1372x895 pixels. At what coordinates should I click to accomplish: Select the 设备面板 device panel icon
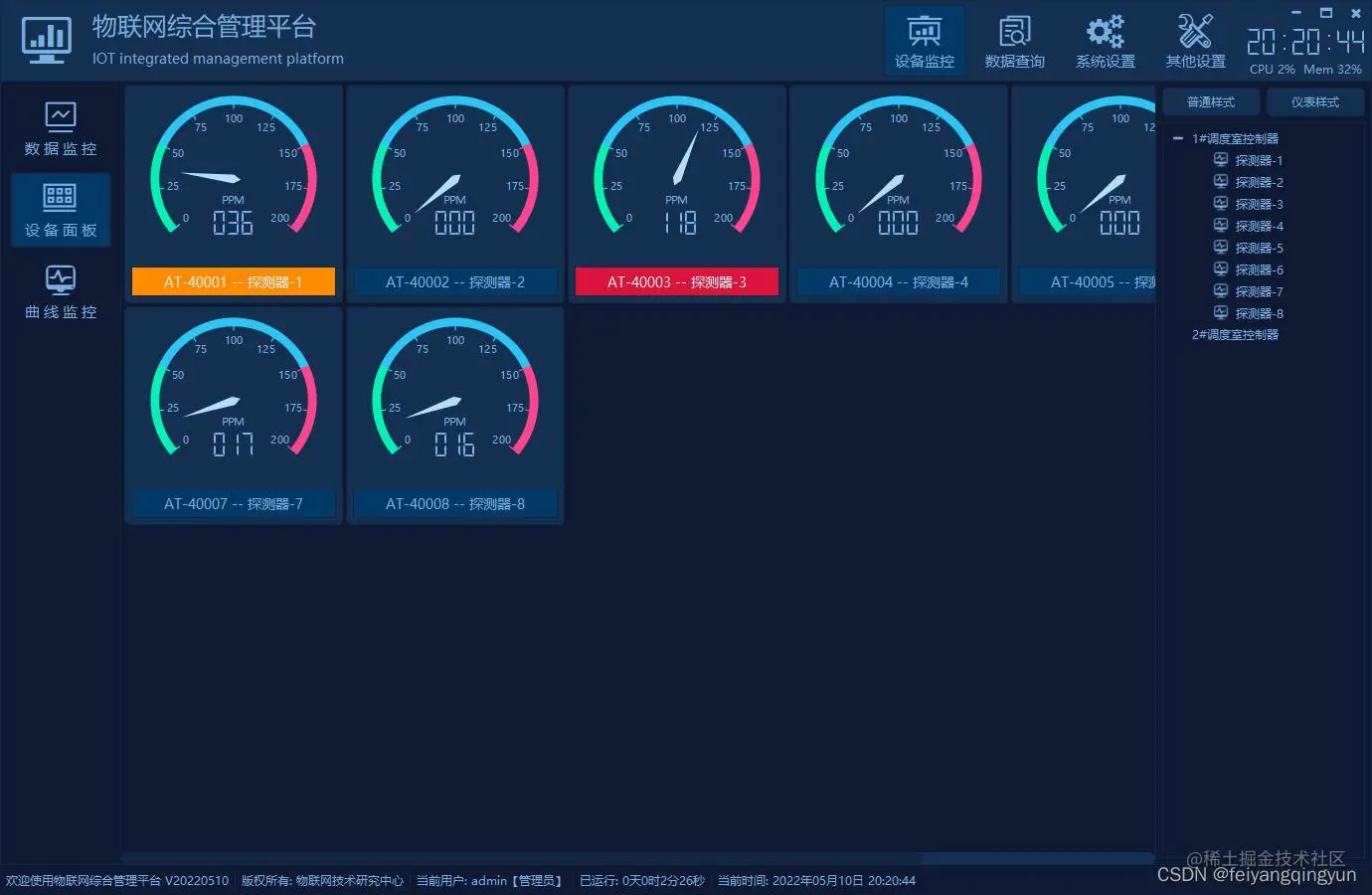click(61, 210)
